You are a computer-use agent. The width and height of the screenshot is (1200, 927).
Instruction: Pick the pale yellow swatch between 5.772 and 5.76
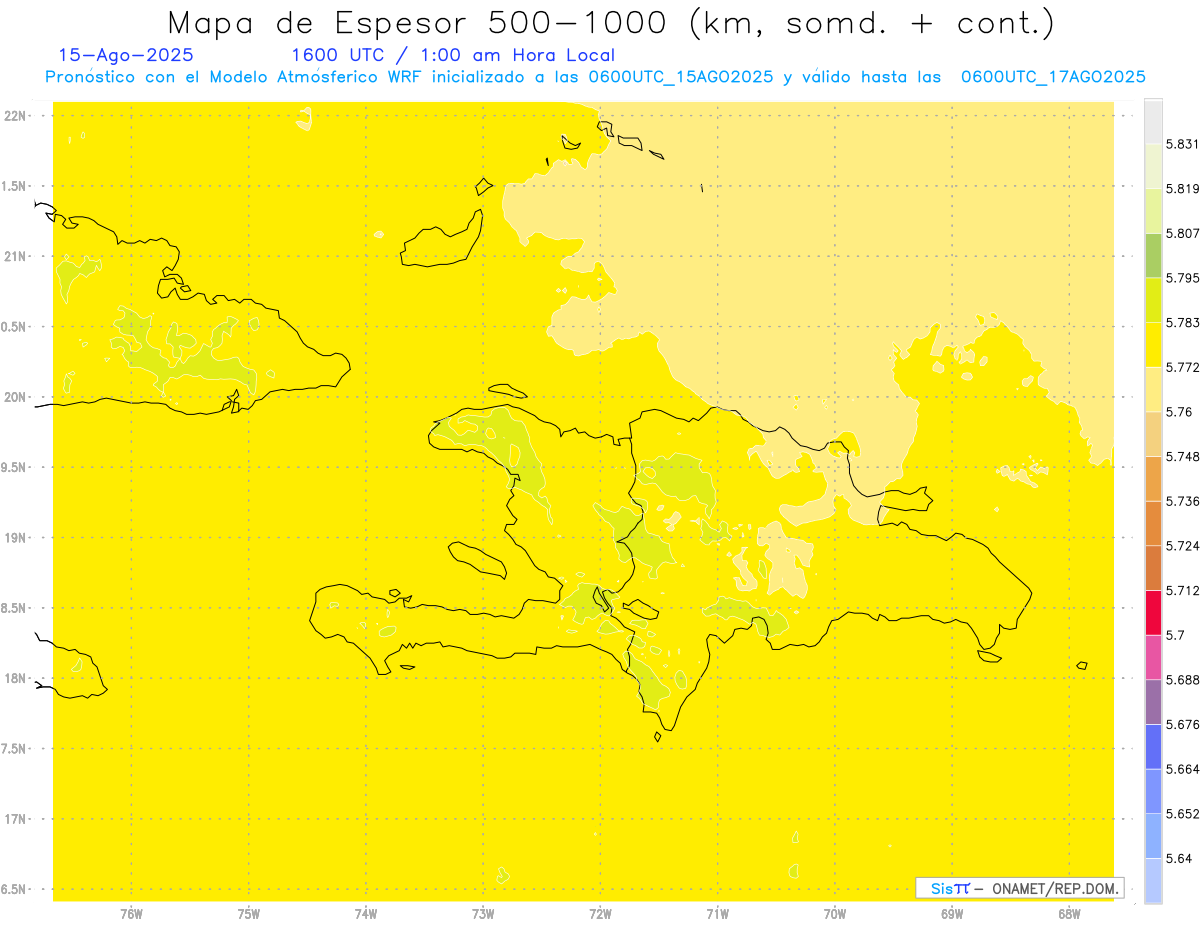tap(1153, 389)
